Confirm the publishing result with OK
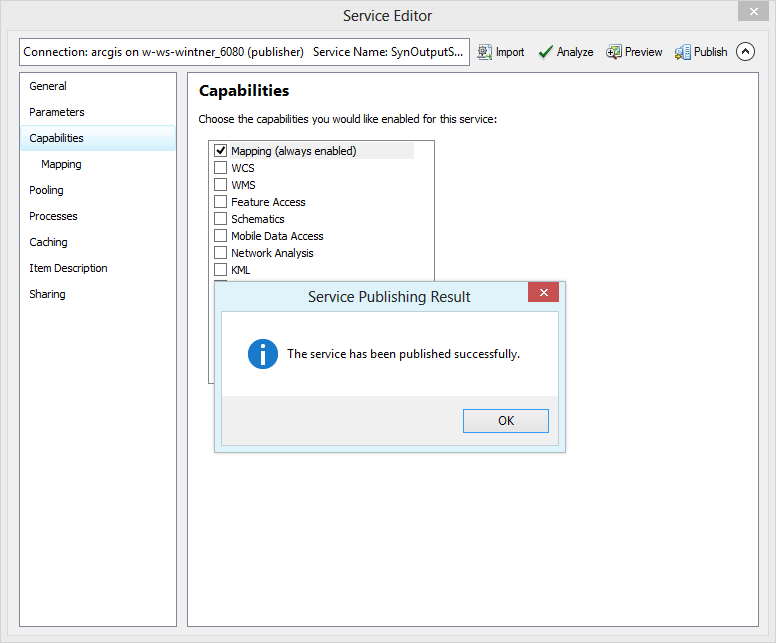The width and height of the screenshot is (776, 643). (506, 421)
